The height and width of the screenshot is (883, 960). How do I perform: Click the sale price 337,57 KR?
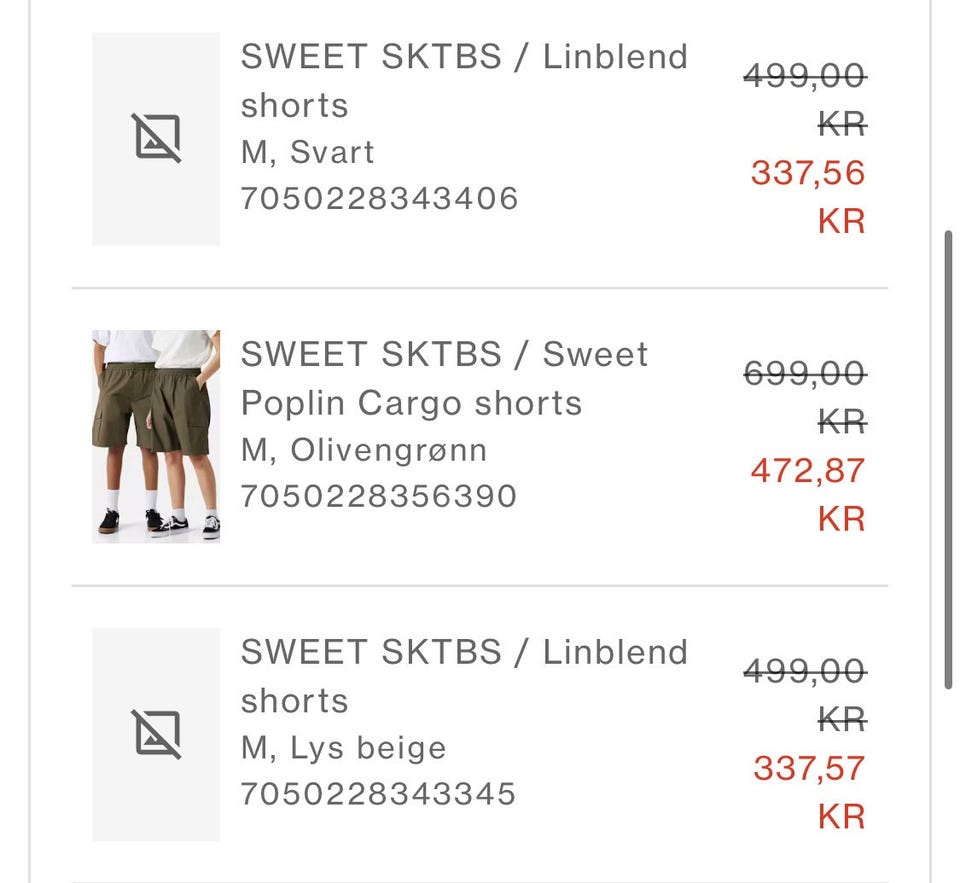(x=809, y=792)
